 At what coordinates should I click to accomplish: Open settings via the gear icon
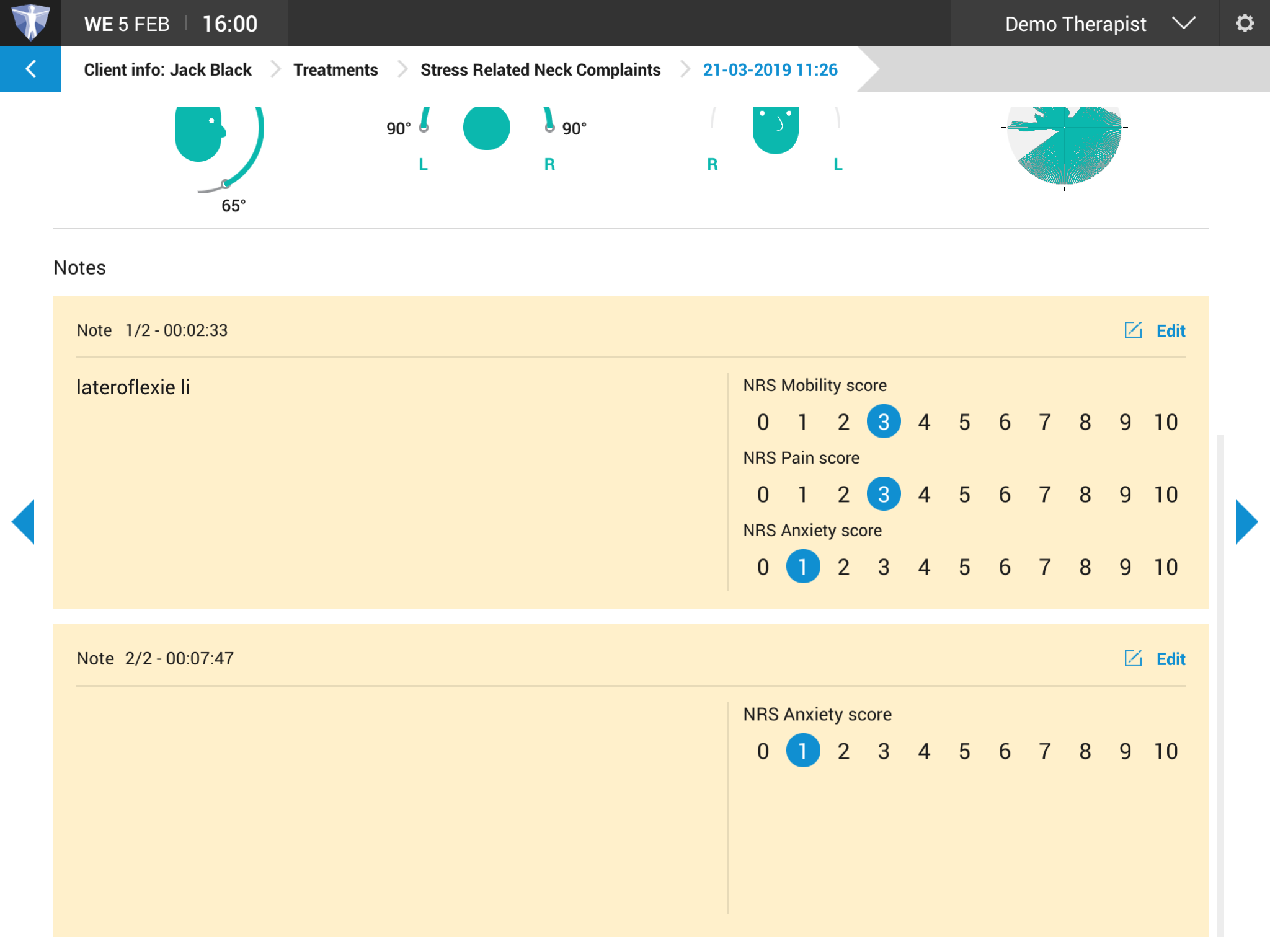point(1244,24)
